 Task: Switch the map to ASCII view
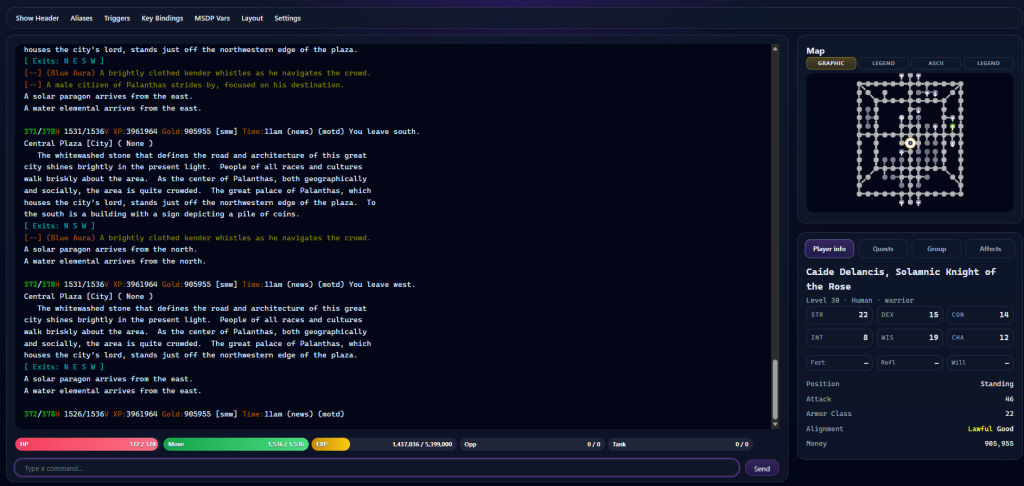936,63
